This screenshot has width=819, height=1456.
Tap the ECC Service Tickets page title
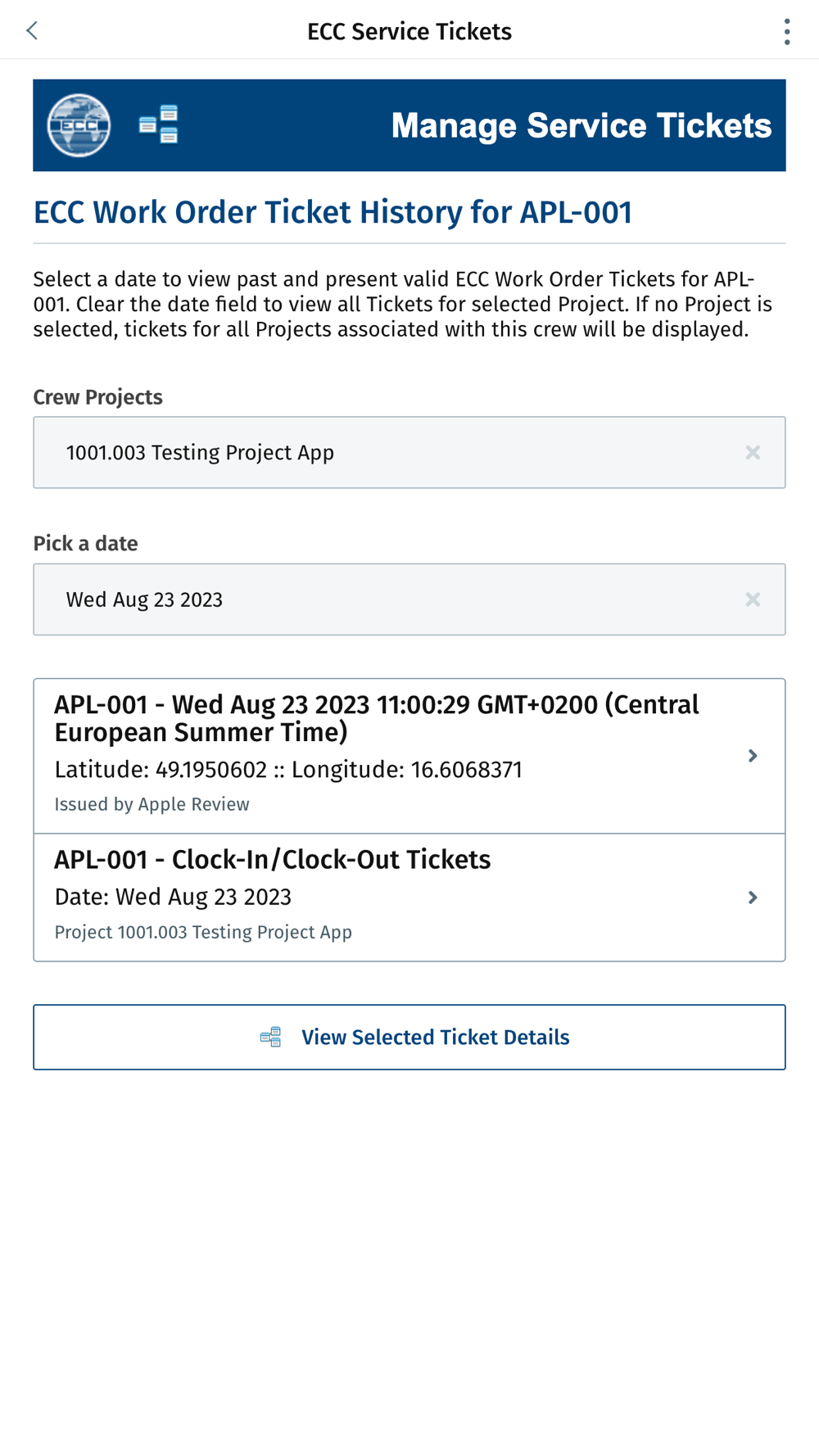tap(409, 31)
